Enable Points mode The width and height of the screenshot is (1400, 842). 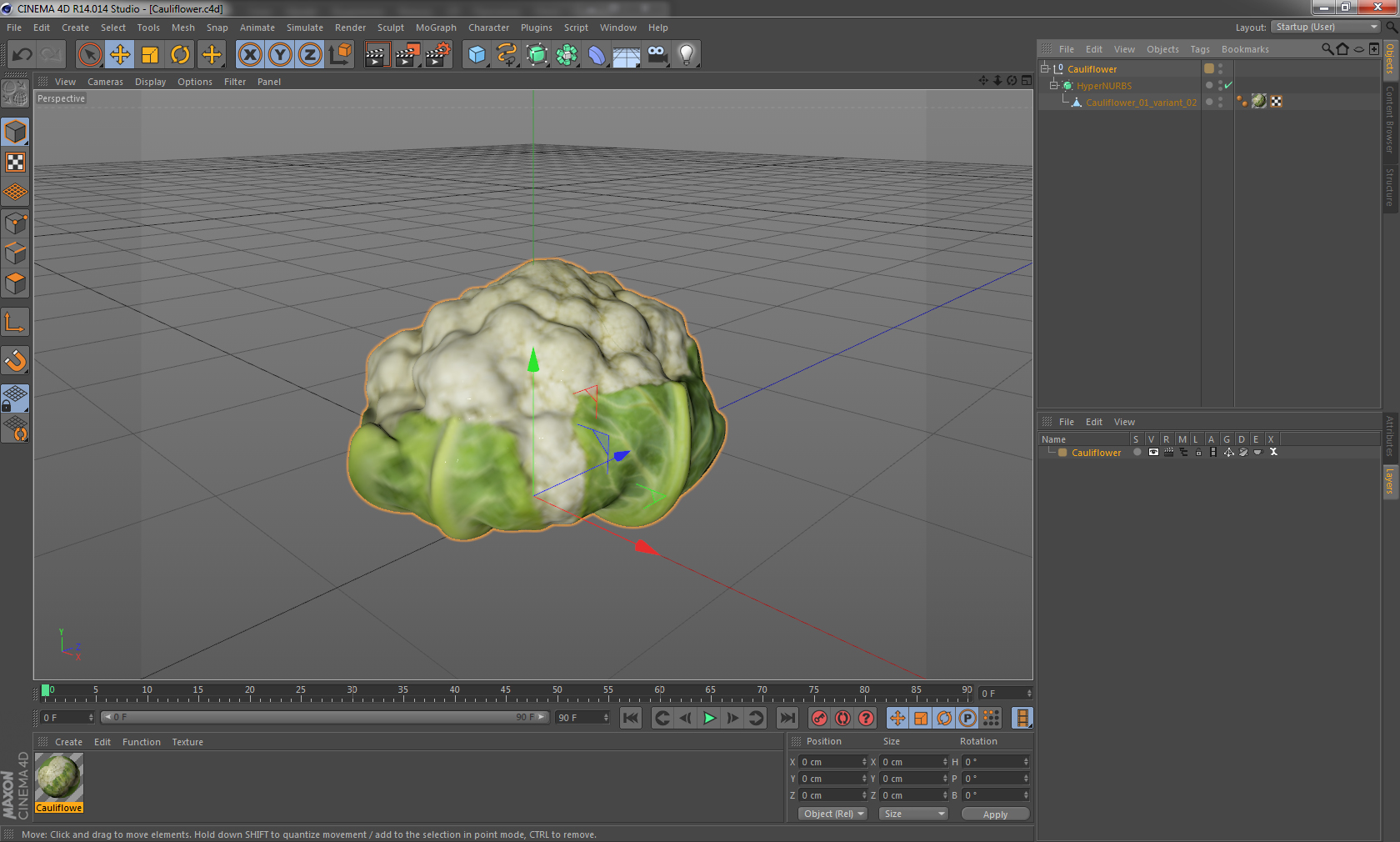(x=15, y=223)
